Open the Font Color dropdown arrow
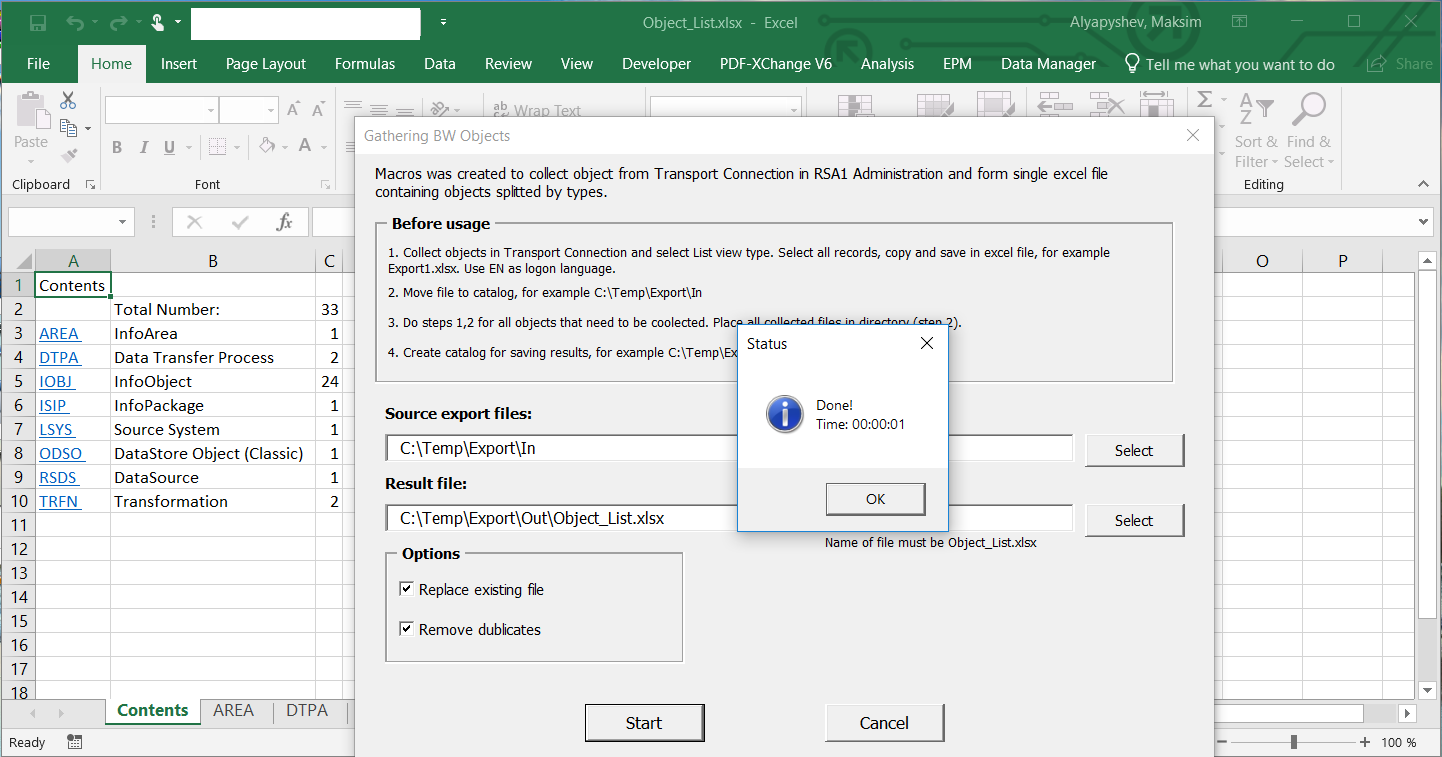This screenshot has height=757, width=1442. click(322, 147)
